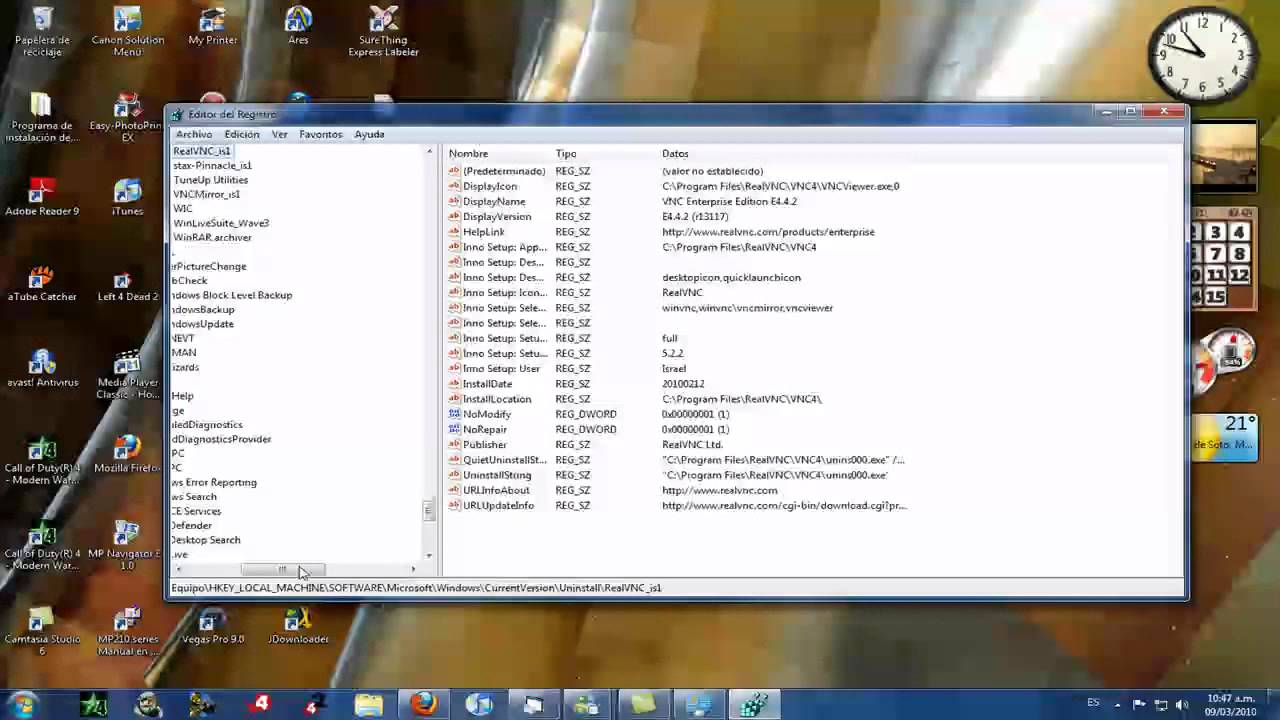Select the (Predeterminado) registry value

point(504,171)
